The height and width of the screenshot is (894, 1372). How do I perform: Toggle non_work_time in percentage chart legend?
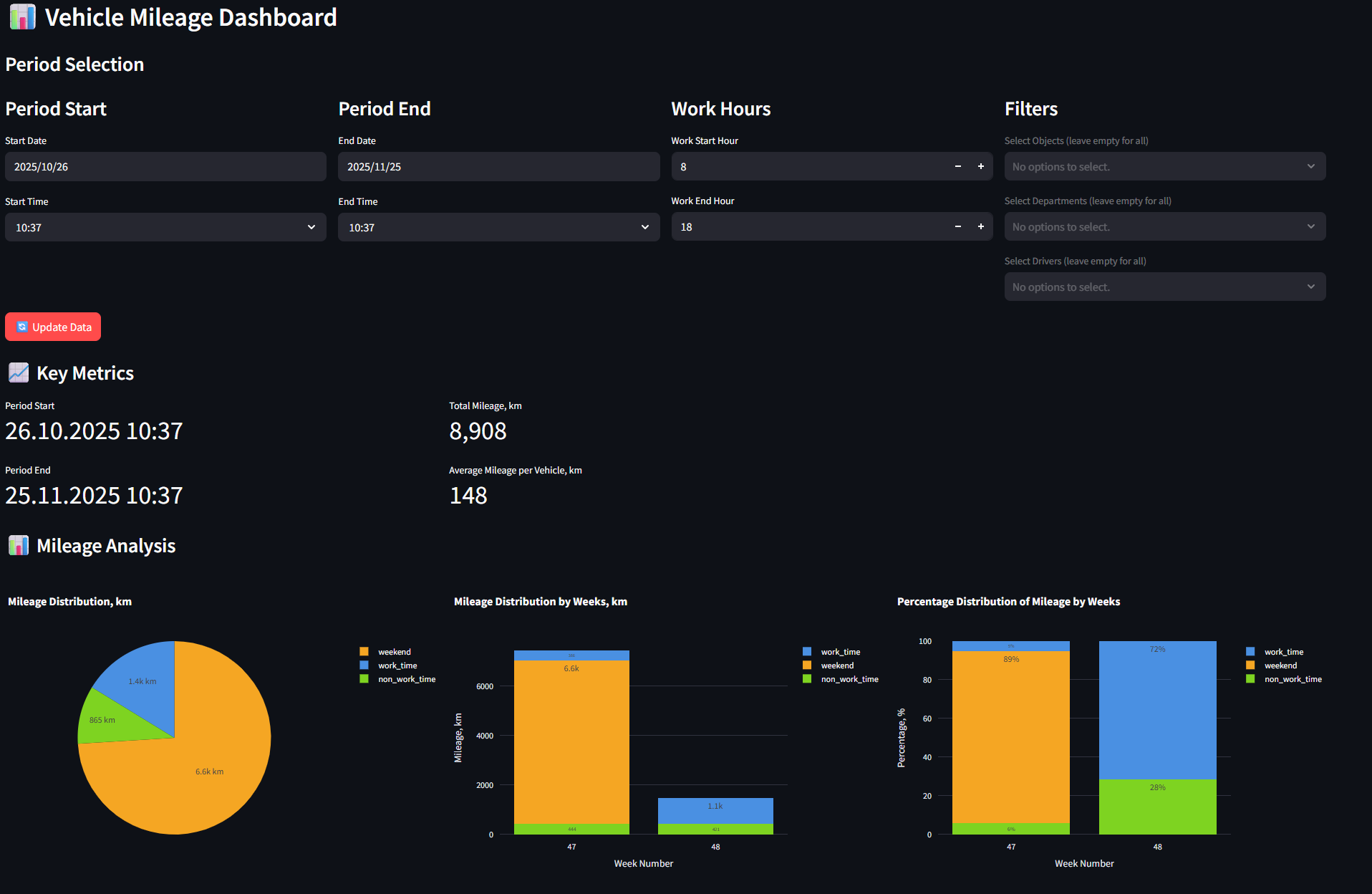coord(1293,679)
